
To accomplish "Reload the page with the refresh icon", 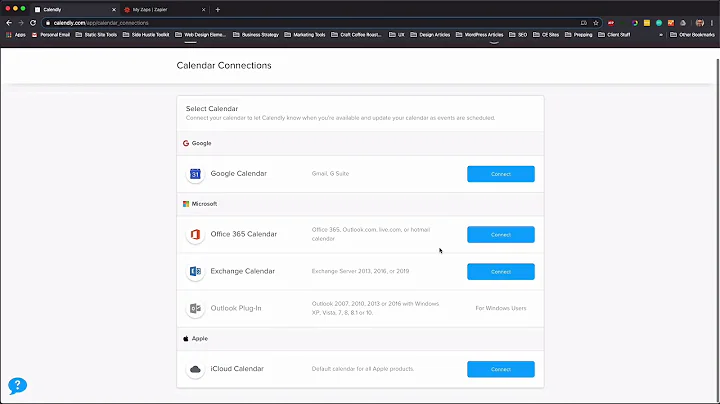I will (33, 22).
